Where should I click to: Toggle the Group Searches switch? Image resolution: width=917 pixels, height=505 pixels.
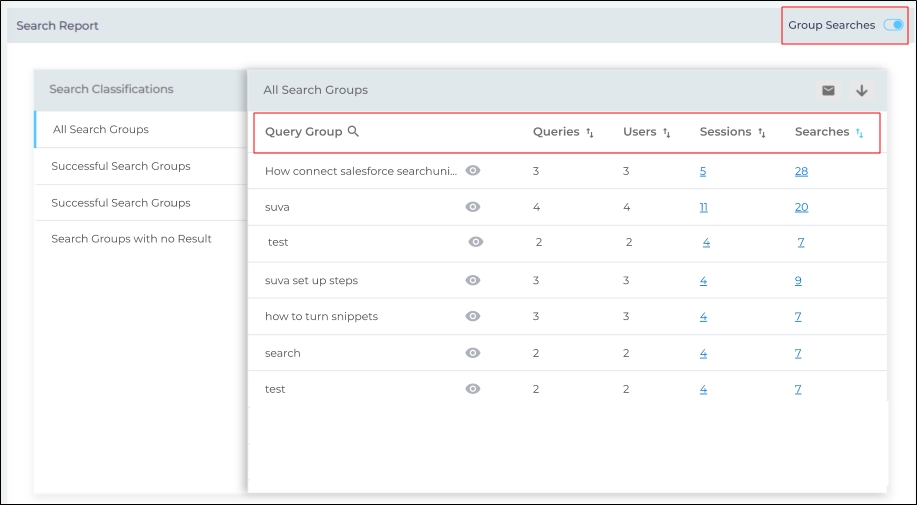[x=893, y=25]
